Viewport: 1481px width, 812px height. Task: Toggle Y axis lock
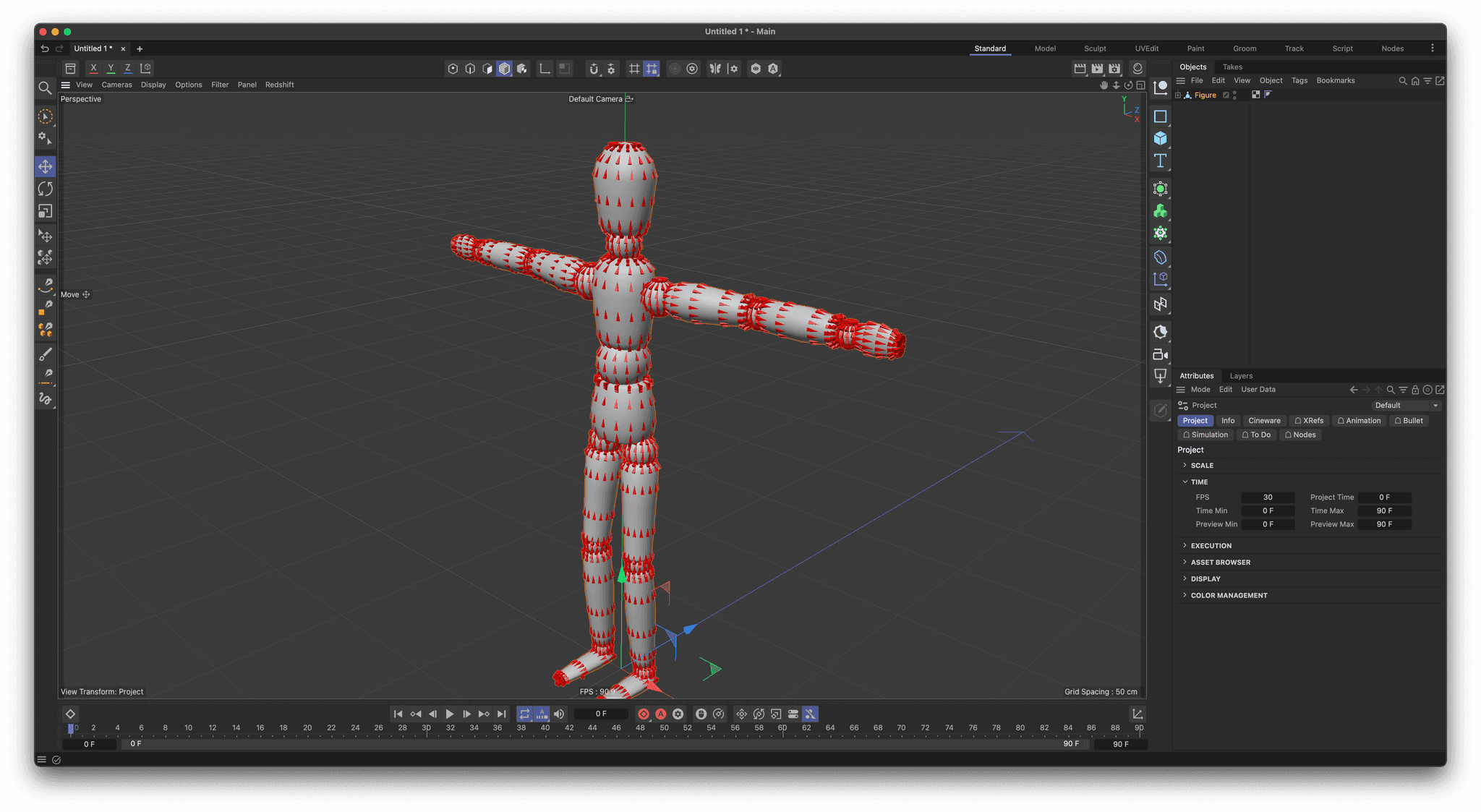pyautogui.click(x=111, y=68)
